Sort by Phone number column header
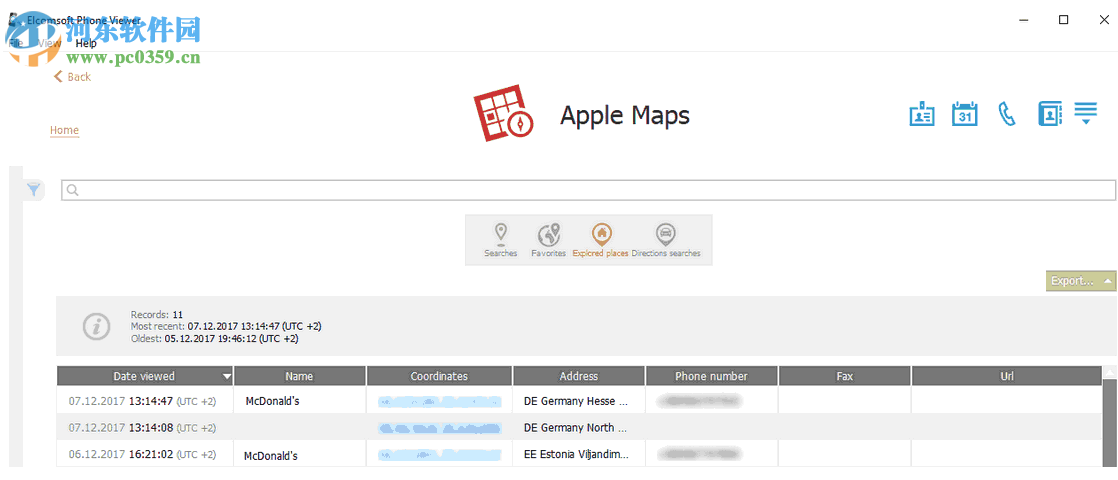 [x=712, y=376]
